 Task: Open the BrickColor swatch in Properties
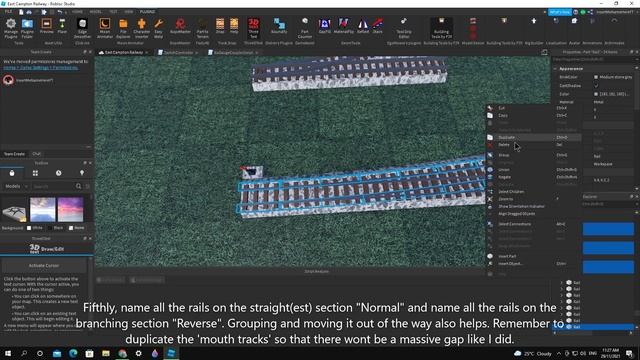click(596, 77)
